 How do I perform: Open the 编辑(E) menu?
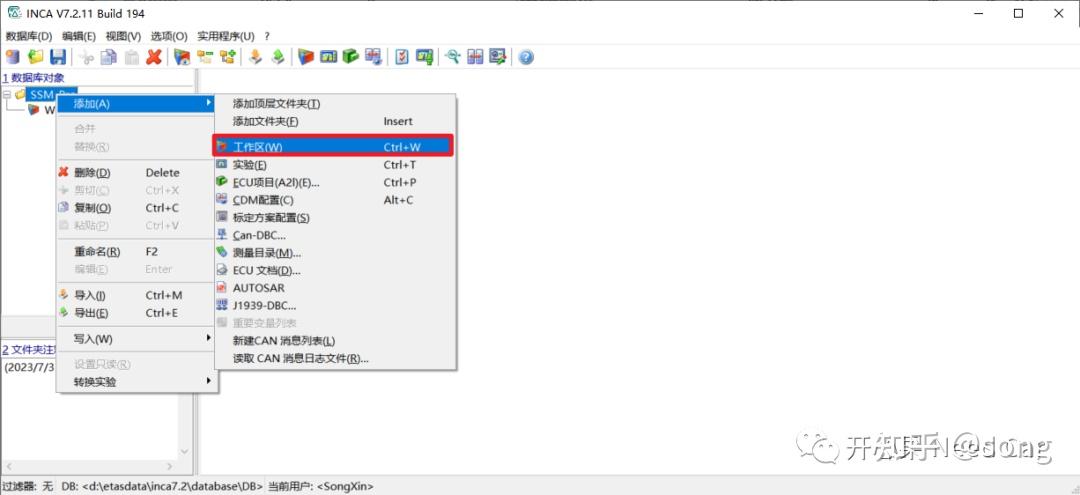pos(79,36)
